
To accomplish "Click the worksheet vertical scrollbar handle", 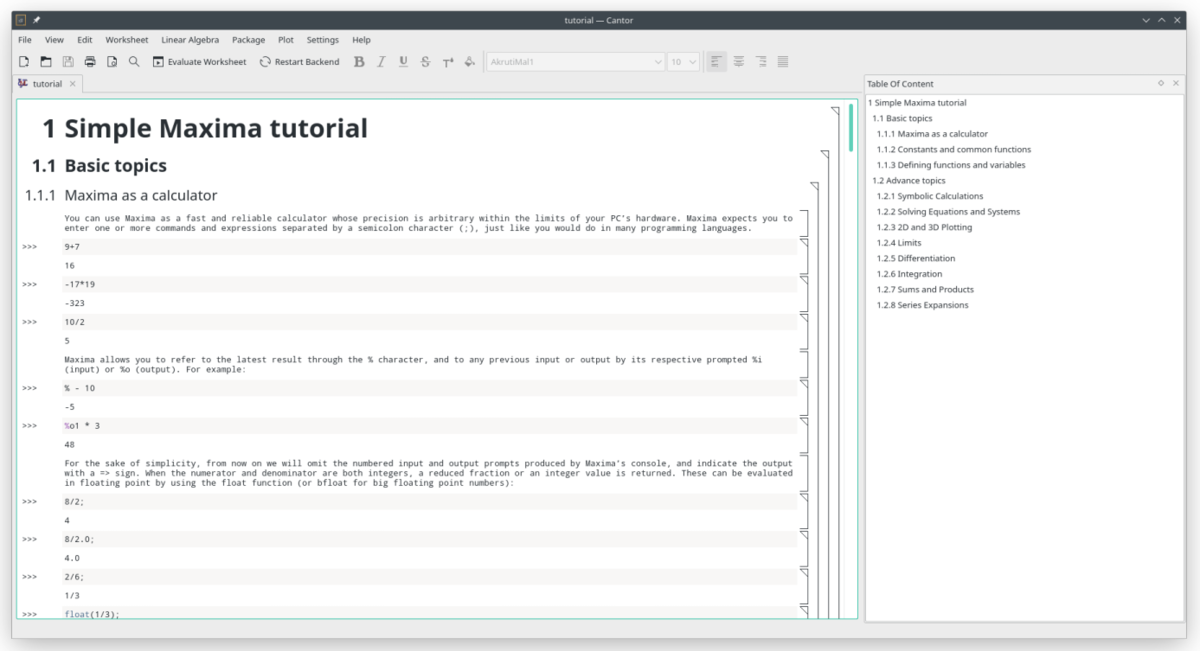I will point(852,127).
